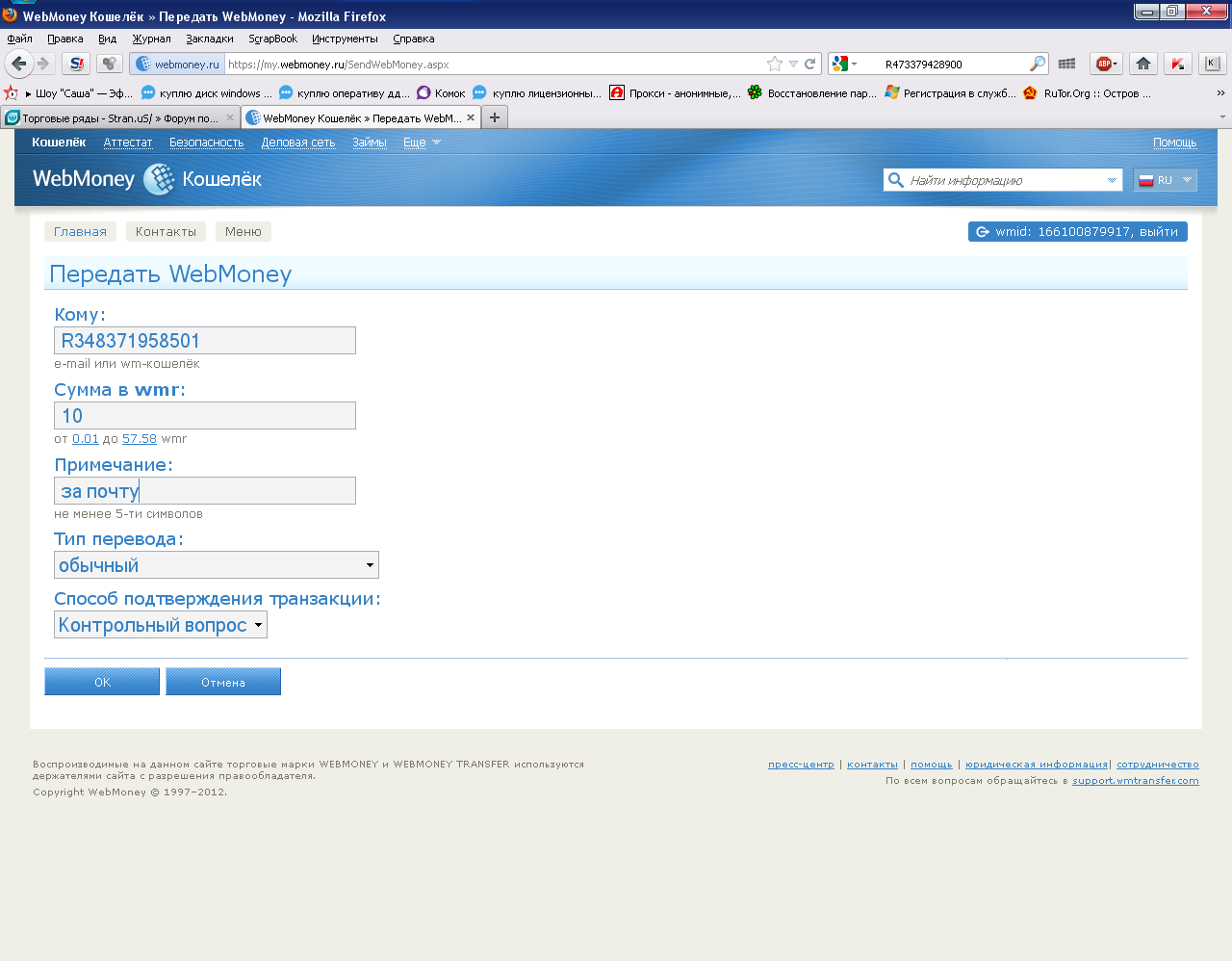Open the search field dropdown arrow
The height and width of the screenshot is (961, 1232).
(1113, 180)
